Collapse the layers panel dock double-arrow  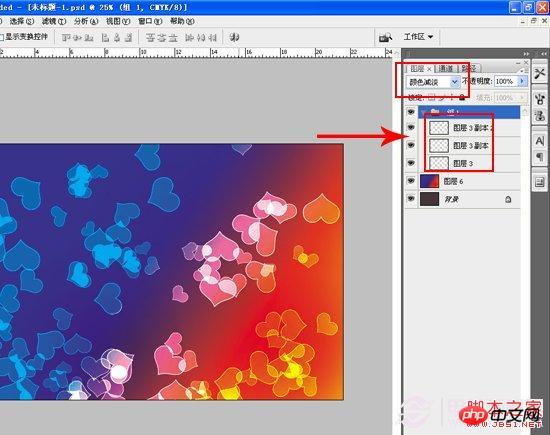click(x=526, y=54)
